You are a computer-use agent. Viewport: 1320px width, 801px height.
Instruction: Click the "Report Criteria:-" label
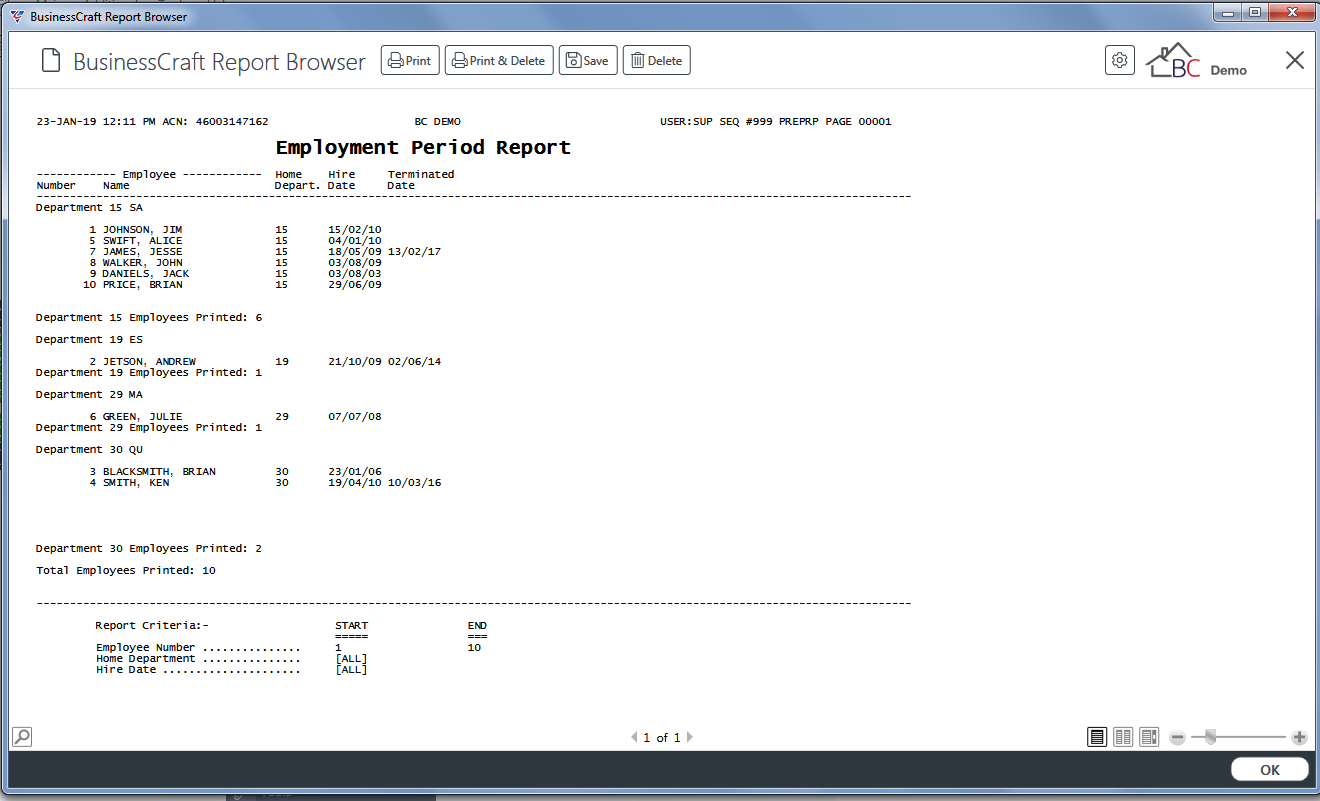pyautogui.click(x=152, y=626)
